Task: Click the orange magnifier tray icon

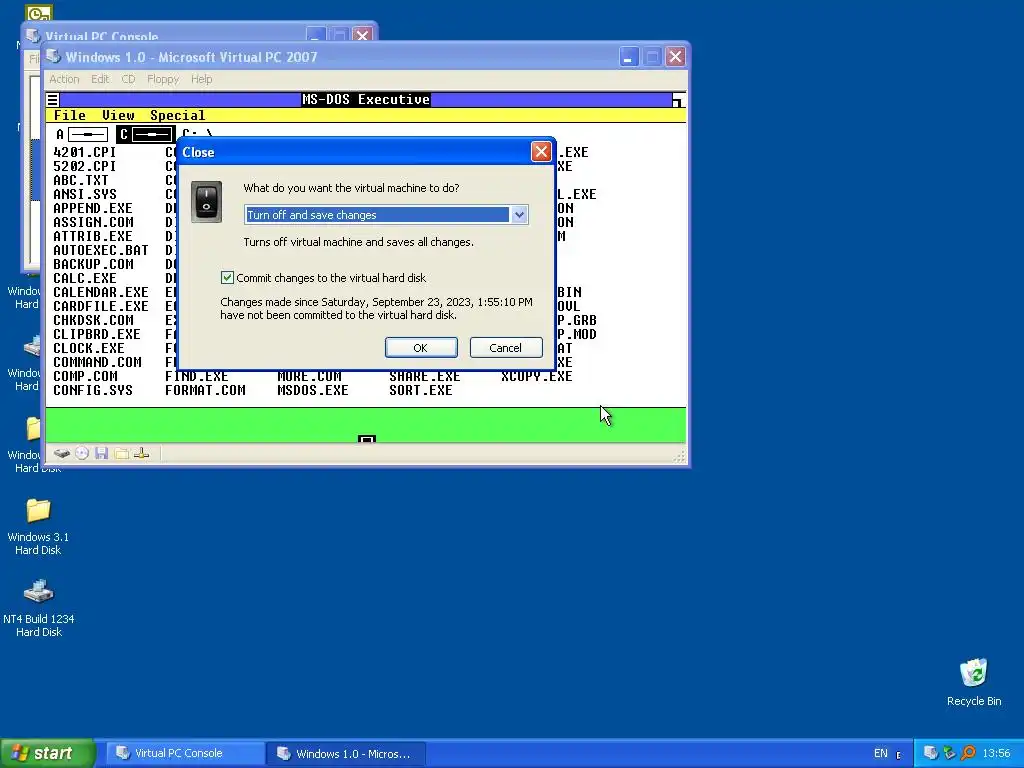Action: [968, 753]
